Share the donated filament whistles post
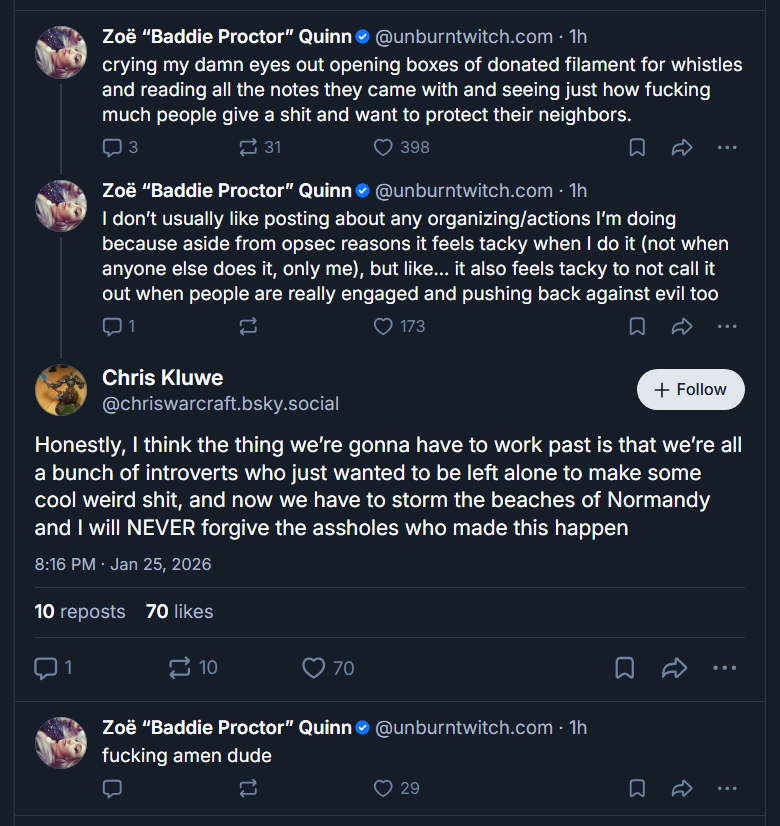The height and width of the screenshot is (826, 780). (682, 148)
